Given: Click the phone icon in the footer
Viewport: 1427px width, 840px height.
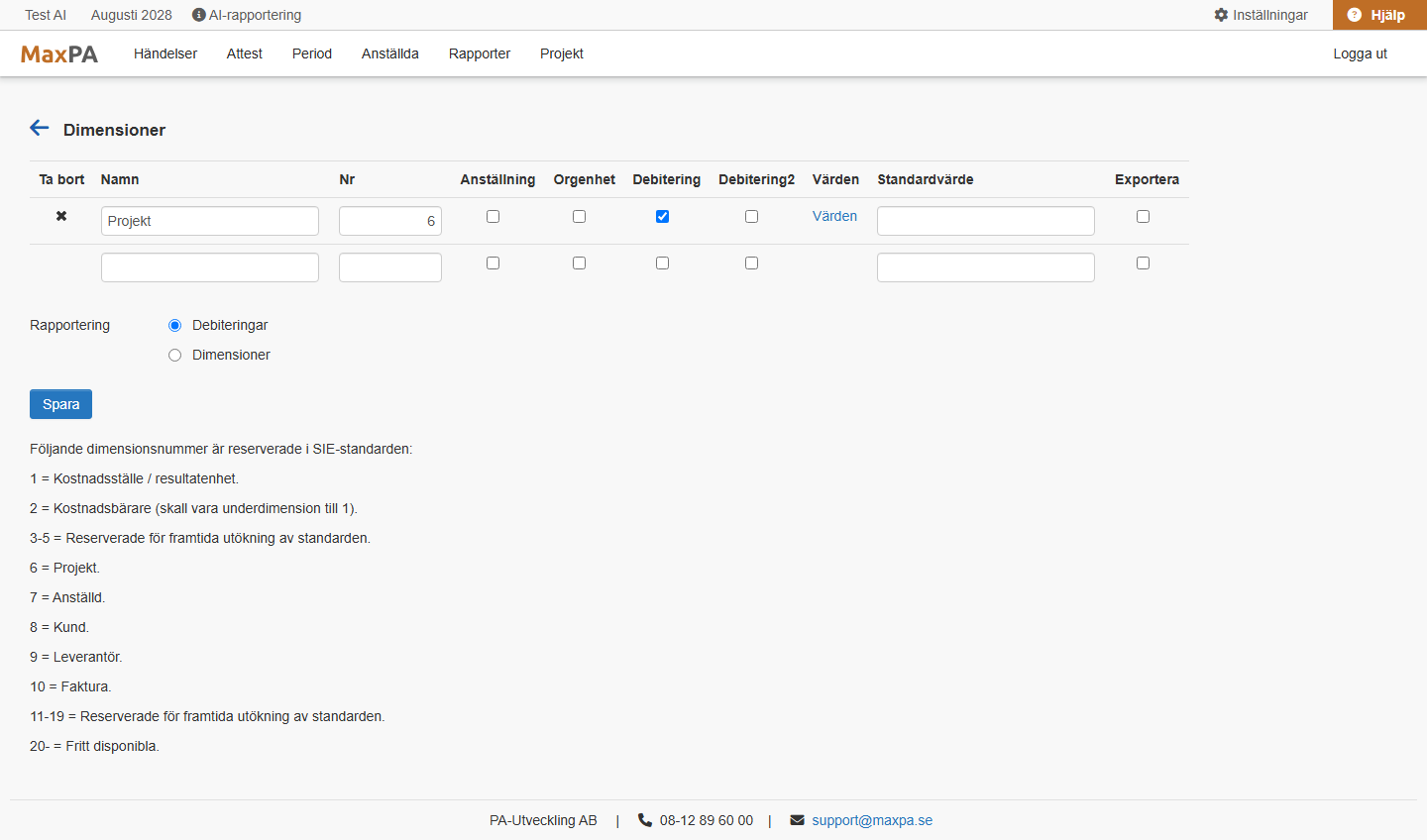Looking at the screenshot, I should [x=645, y=820].
